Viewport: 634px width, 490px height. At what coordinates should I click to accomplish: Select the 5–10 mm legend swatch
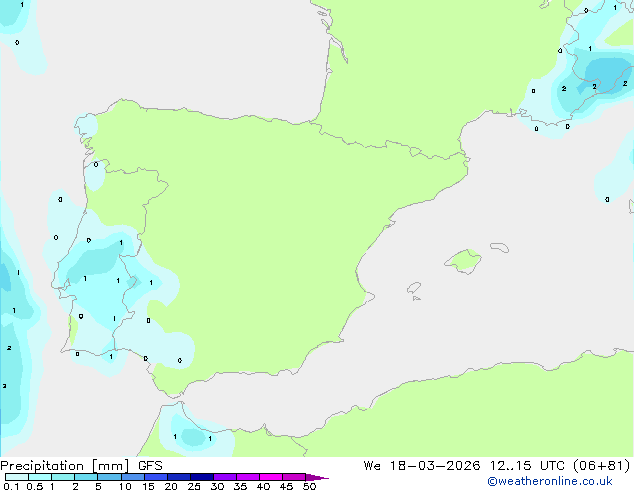click(x=109, y=477)
